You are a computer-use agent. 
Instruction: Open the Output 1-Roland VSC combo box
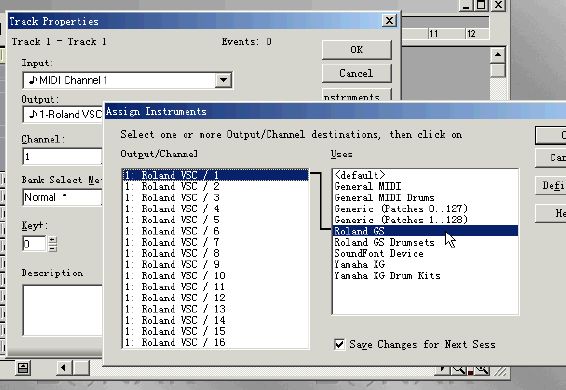point(63,114)
